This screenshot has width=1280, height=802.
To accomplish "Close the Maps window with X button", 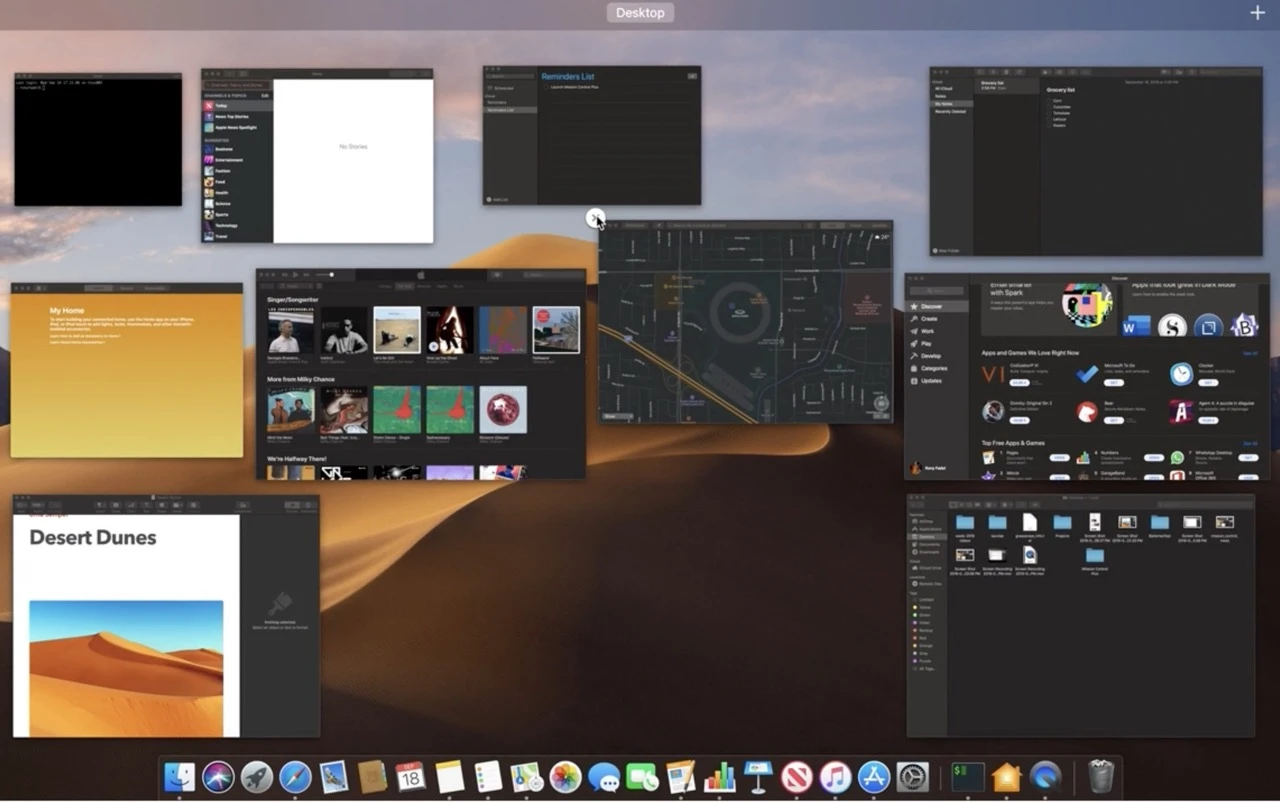I will 595,217.
